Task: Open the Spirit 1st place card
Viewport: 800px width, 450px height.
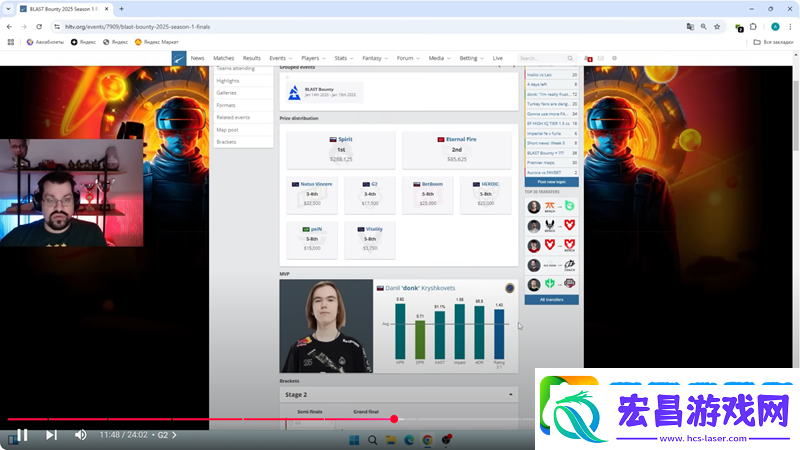Action: click(x=341, y=150)
